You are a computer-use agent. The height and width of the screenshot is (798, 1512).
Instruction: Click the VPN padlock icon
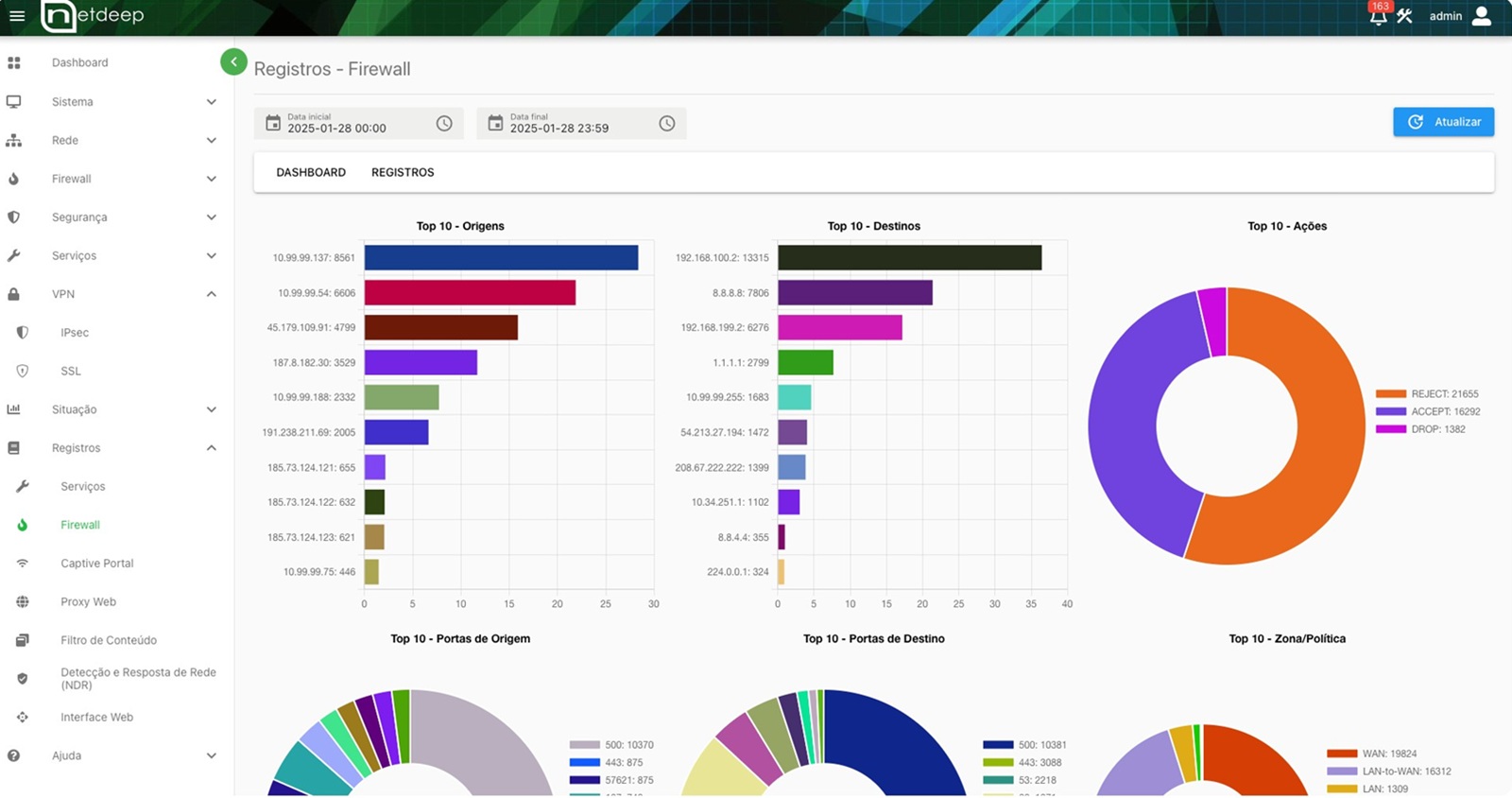pyautogui.click(x=13, y=294)
